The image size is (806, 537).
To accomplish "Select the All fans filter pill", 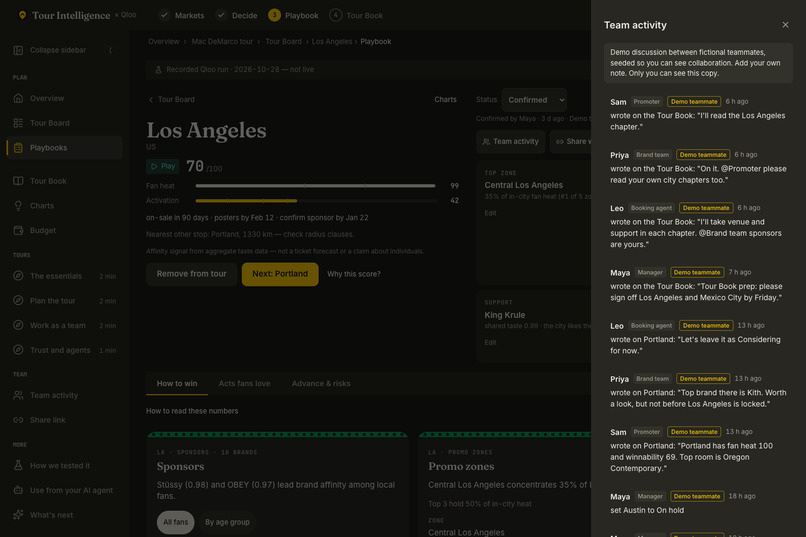I will [x=175, y=522].
